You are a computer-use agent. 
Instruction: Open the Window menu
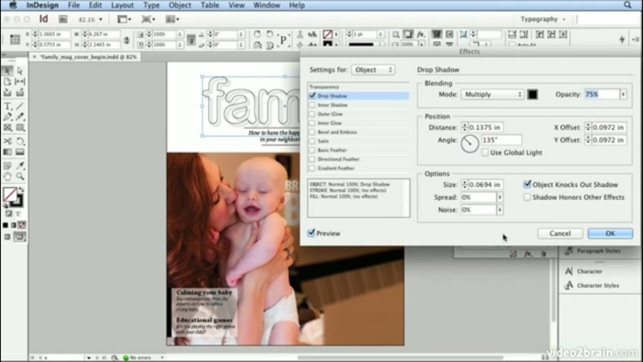pos(267,5)
